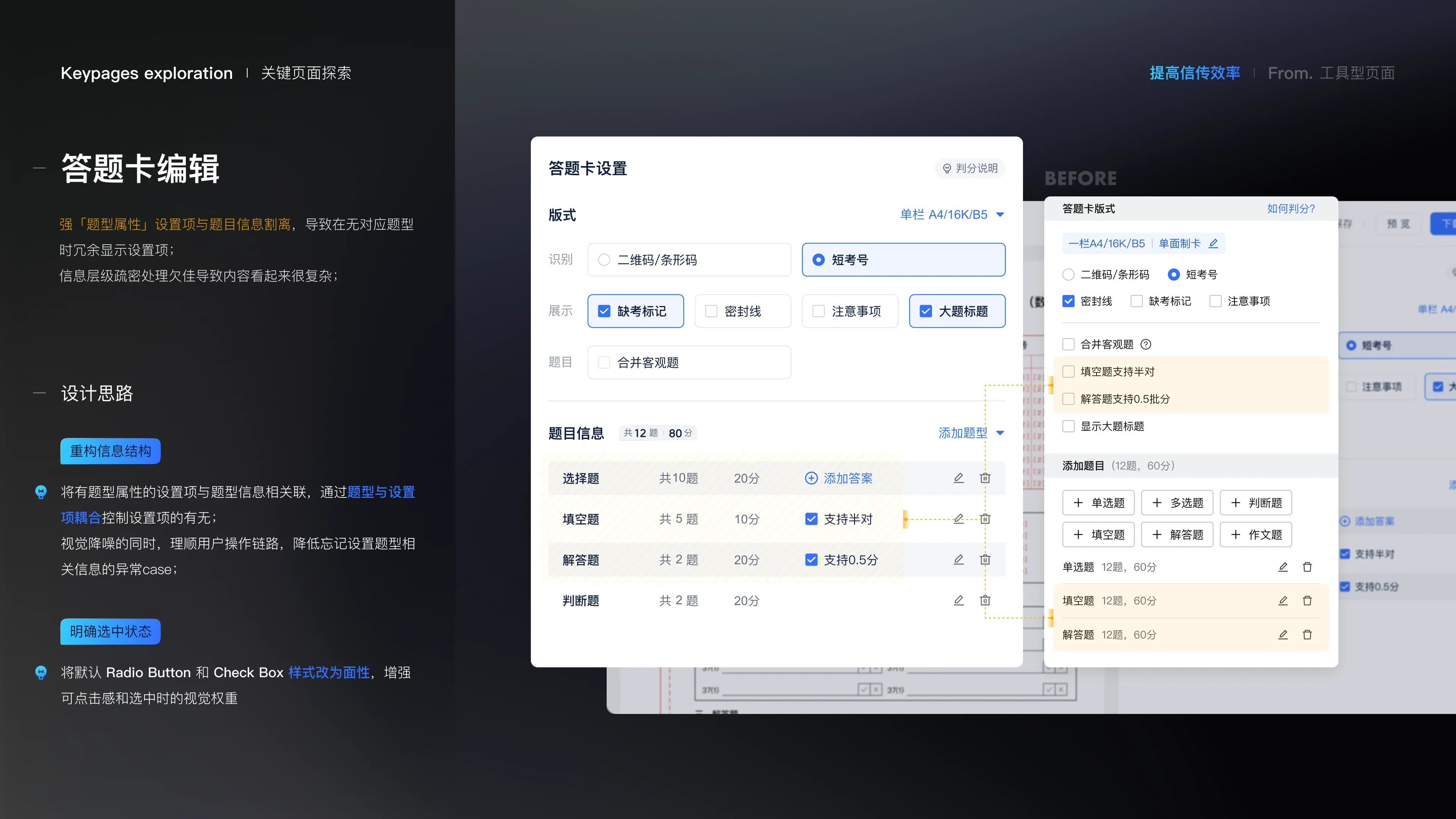Add 单选题 in BEFORE panel

coord(1098,502)
